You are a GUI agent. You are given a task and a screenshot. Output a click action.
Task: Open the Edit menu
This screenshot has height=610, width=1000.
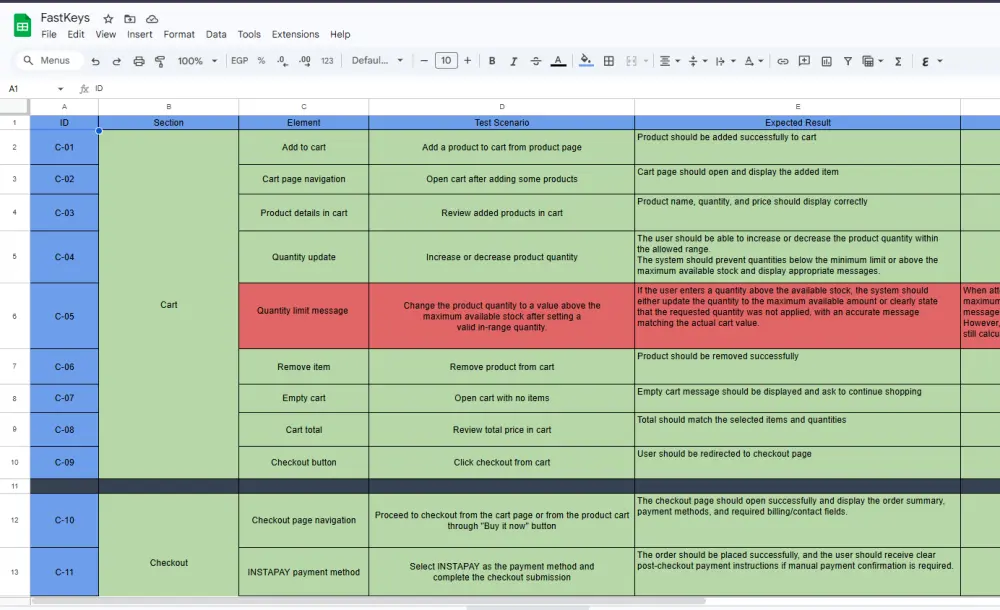(75, 34)
